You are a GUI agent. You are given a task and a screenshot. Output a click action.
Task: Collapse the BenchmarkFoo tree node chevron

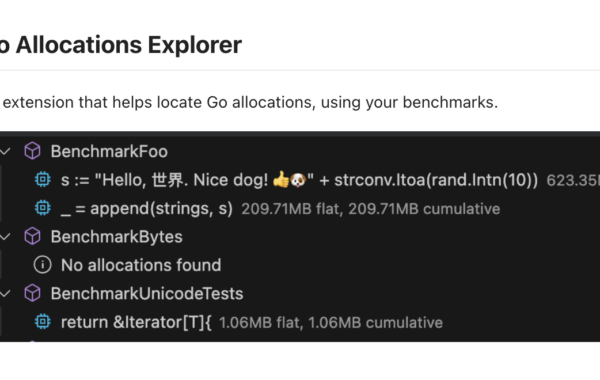coord(5,151)
